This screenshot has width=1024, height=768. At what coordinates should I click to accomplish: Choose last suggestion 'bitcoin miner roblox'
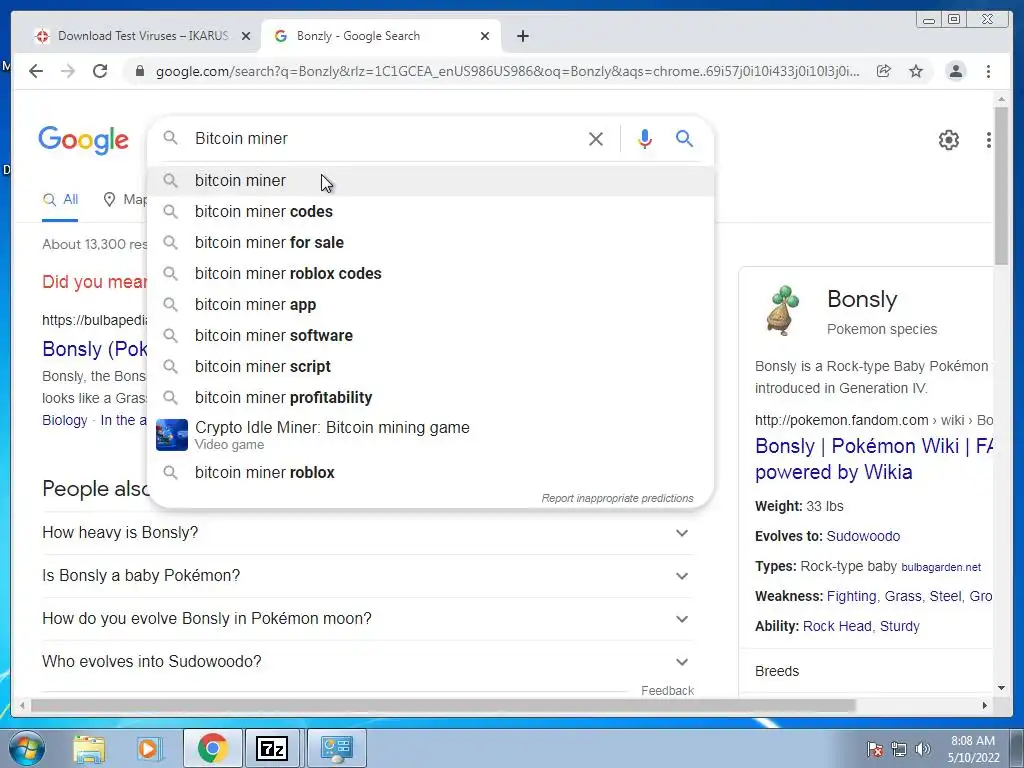pos(431,472)
